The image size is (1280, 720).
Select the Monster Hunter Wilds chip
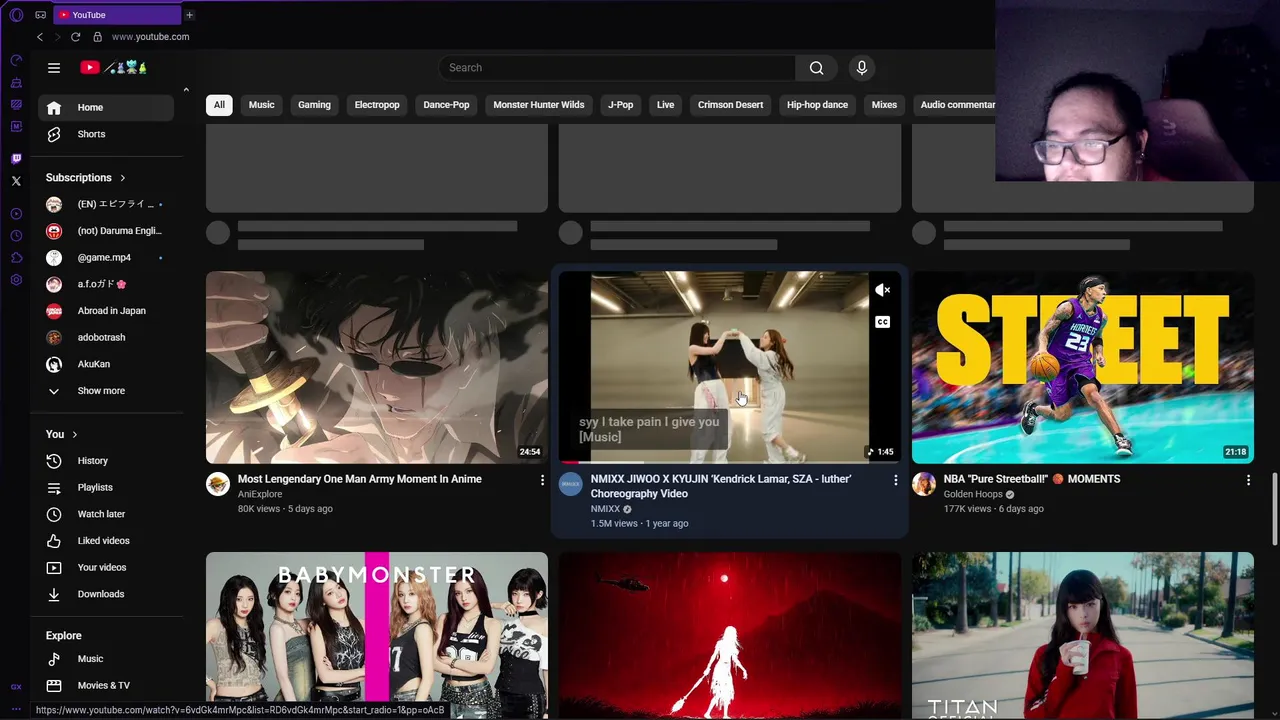point(539,105)
